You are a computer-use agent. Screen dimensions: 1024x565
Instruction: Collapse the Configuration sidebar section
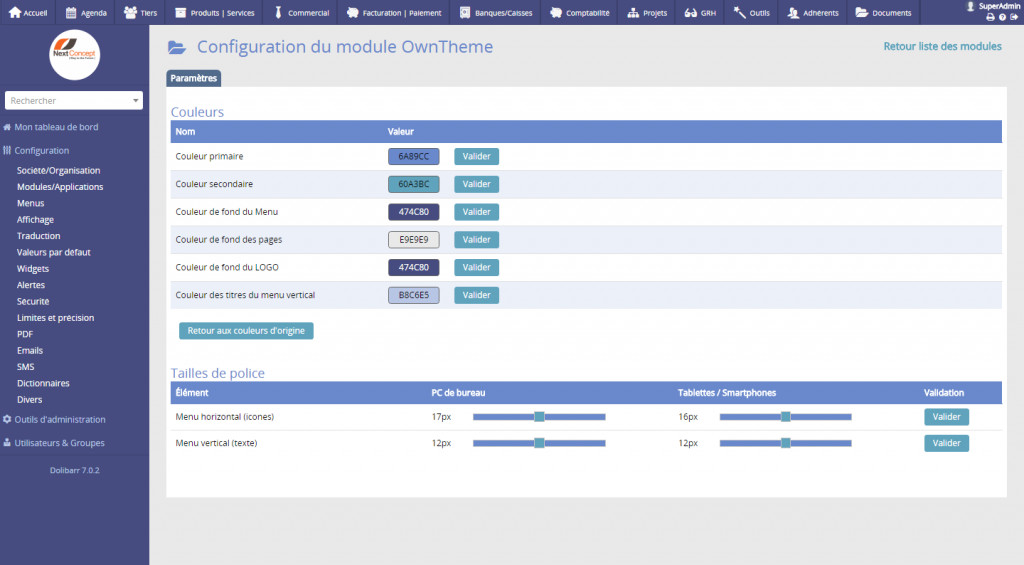[x=41, y=150]
